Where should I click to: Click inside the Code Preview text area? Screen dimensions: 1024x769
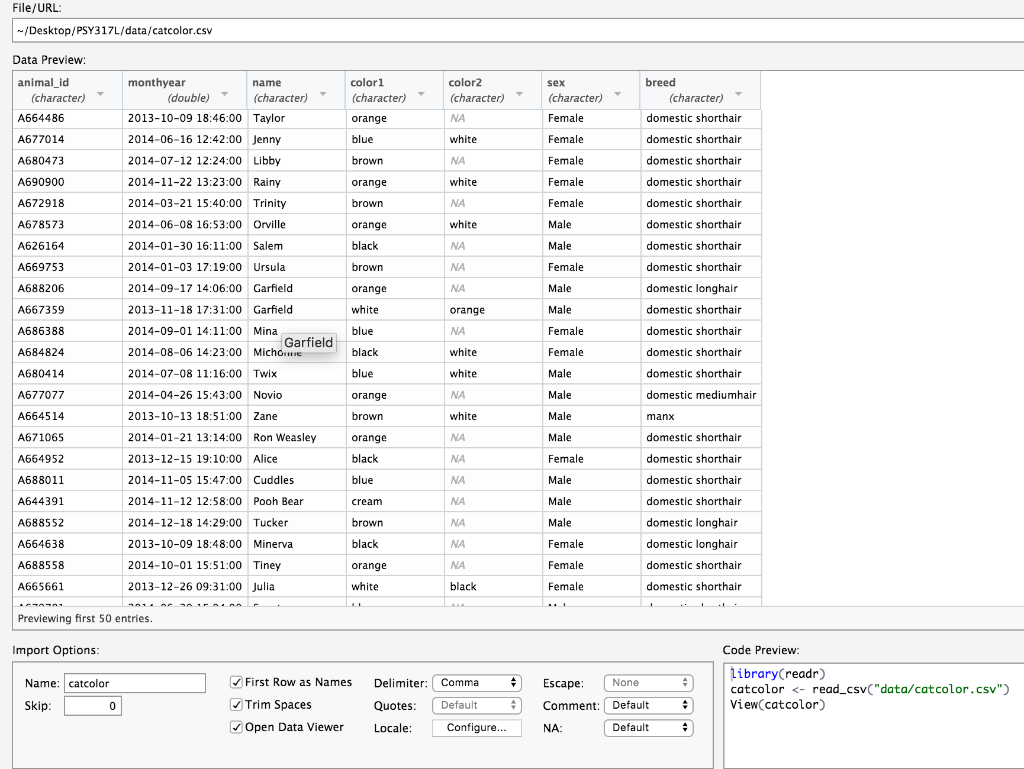(874, 715)
